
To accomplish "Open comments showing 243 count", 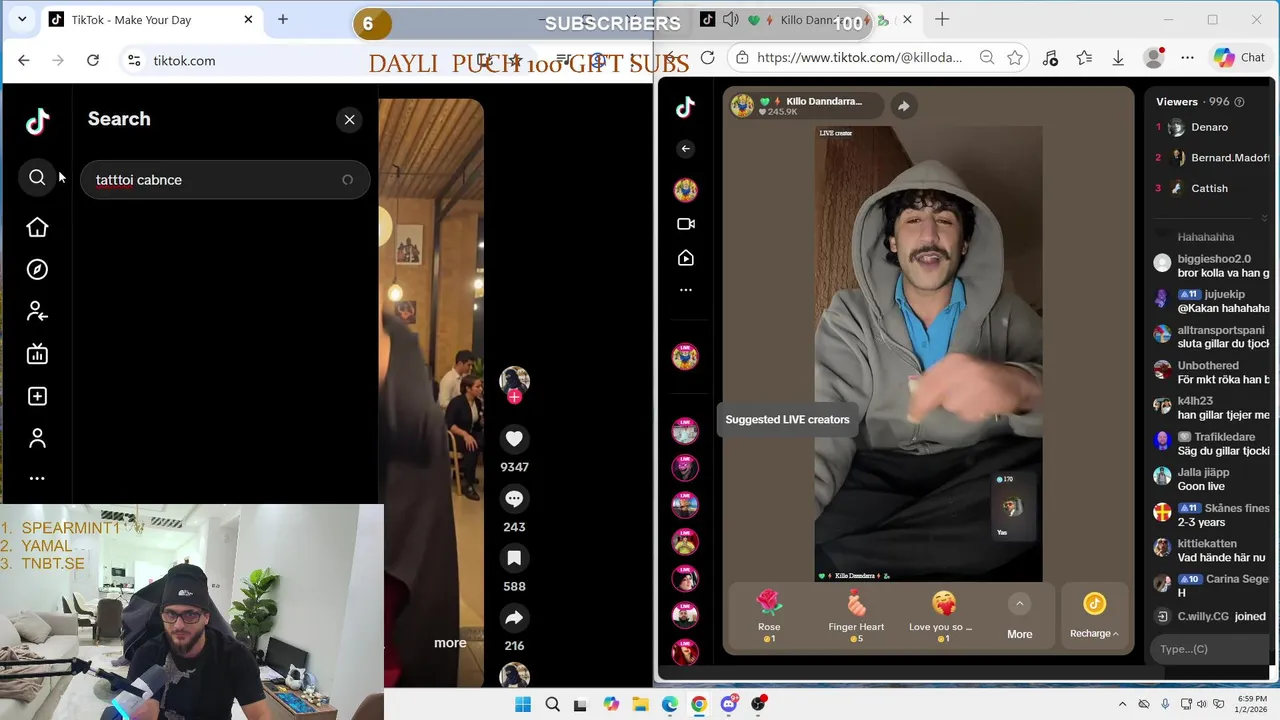I will point(514,498).
